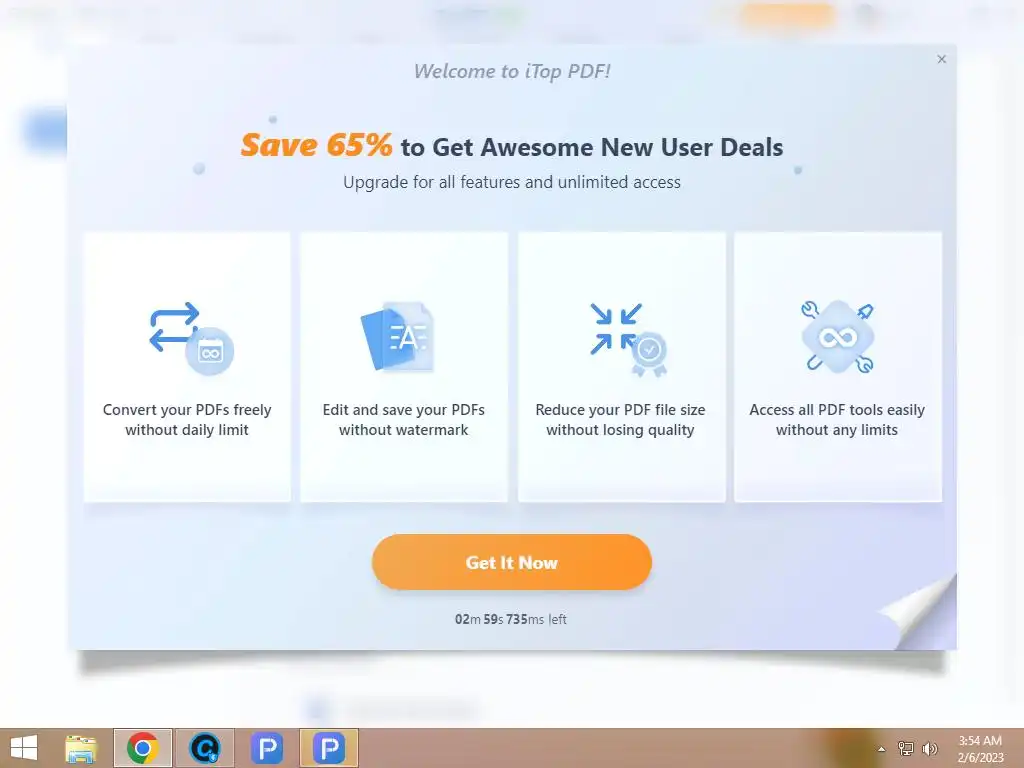Open the active iTop PDF taskbar icon
The width and height of the screenshot is (1024, 768).
point(328,748)
